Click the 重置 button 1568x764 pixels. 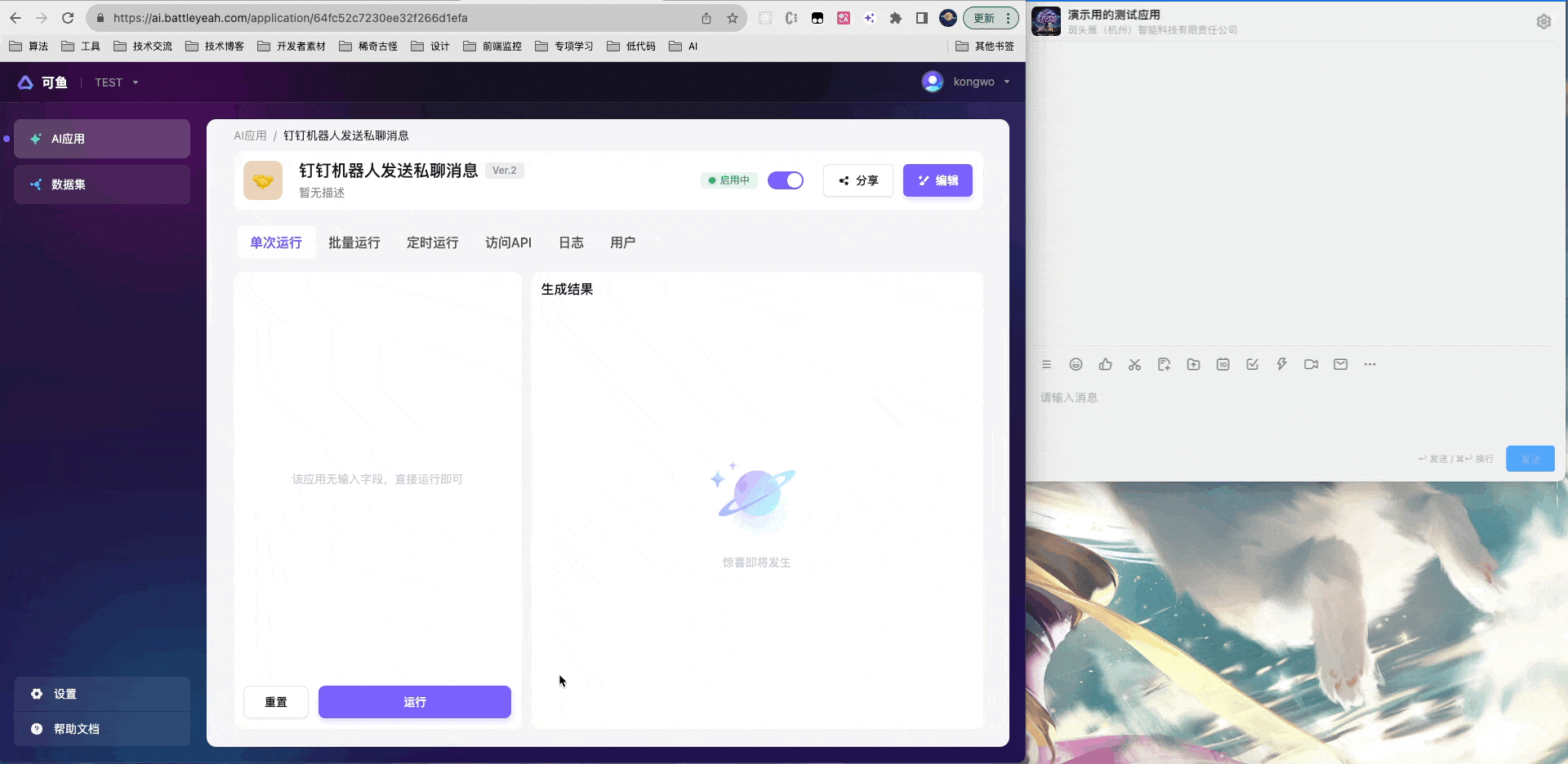click(276, 702)
